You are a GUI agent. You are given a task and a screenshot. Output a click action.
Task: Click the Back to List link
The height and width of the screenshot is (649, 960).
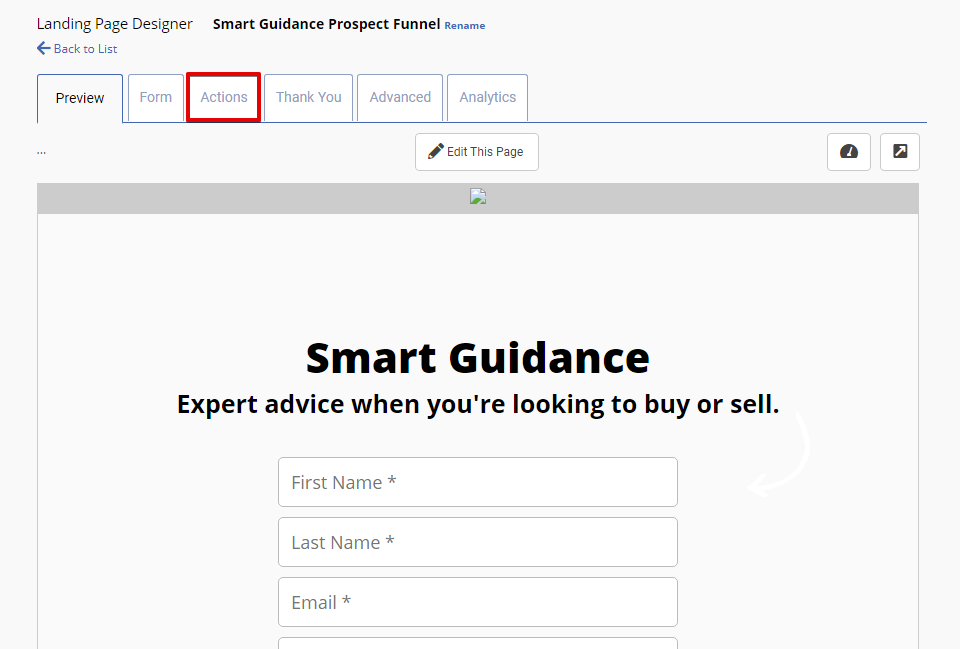[x=77, y=48]
